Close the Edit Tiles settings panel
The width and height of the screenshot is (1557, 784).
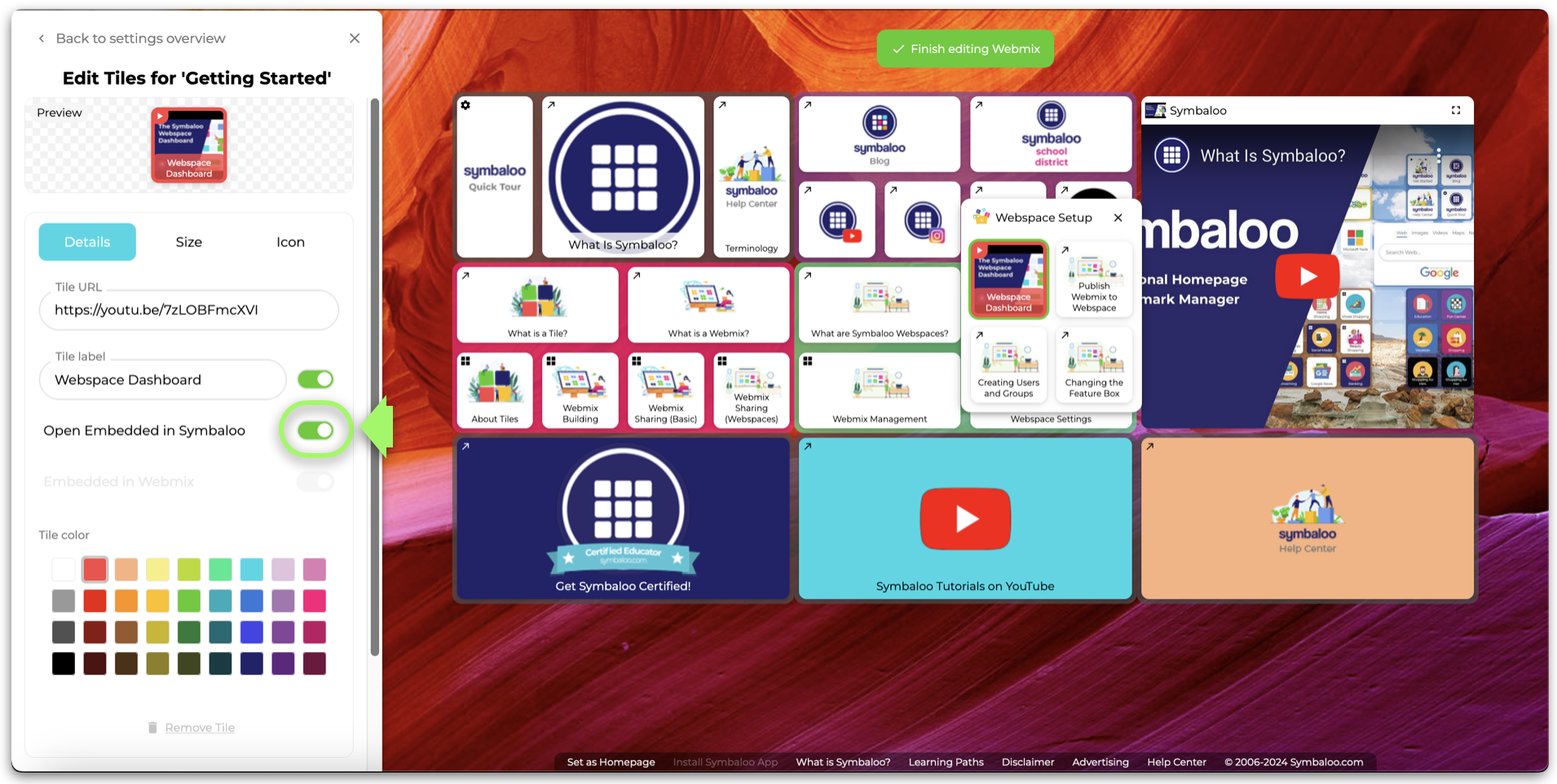355,38
